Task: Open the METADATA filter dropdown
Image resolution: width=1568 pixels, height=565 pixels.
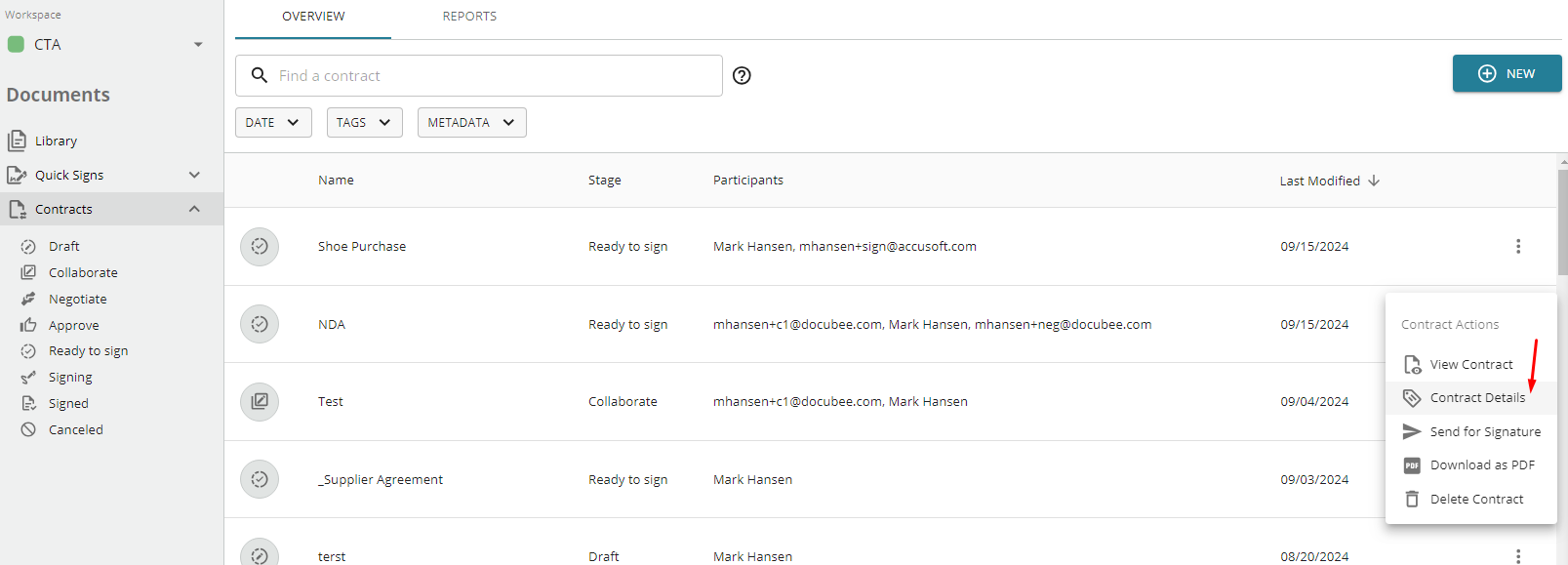Action: [x=472, y=122]
